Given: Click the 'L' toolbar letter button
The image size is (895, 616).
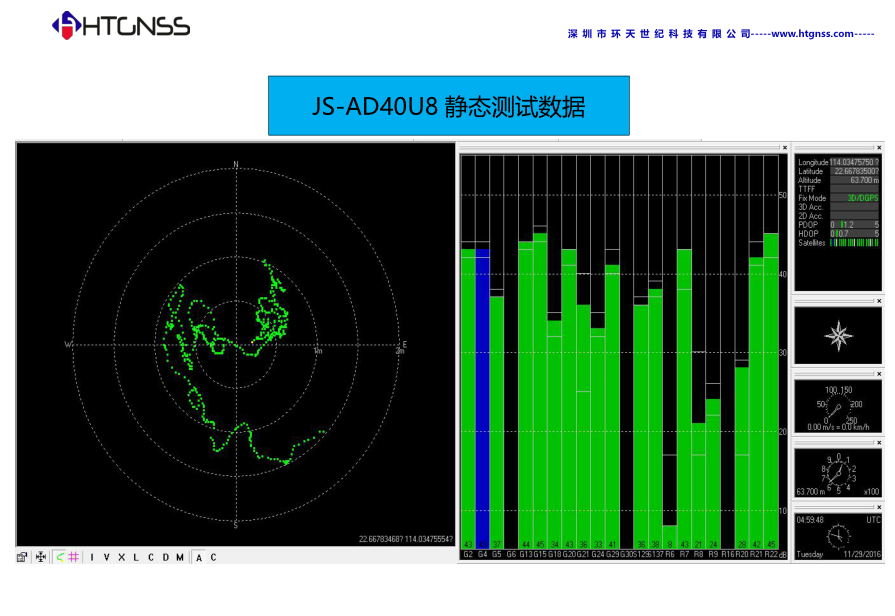Looking at the screenshot, I should 136,557.
